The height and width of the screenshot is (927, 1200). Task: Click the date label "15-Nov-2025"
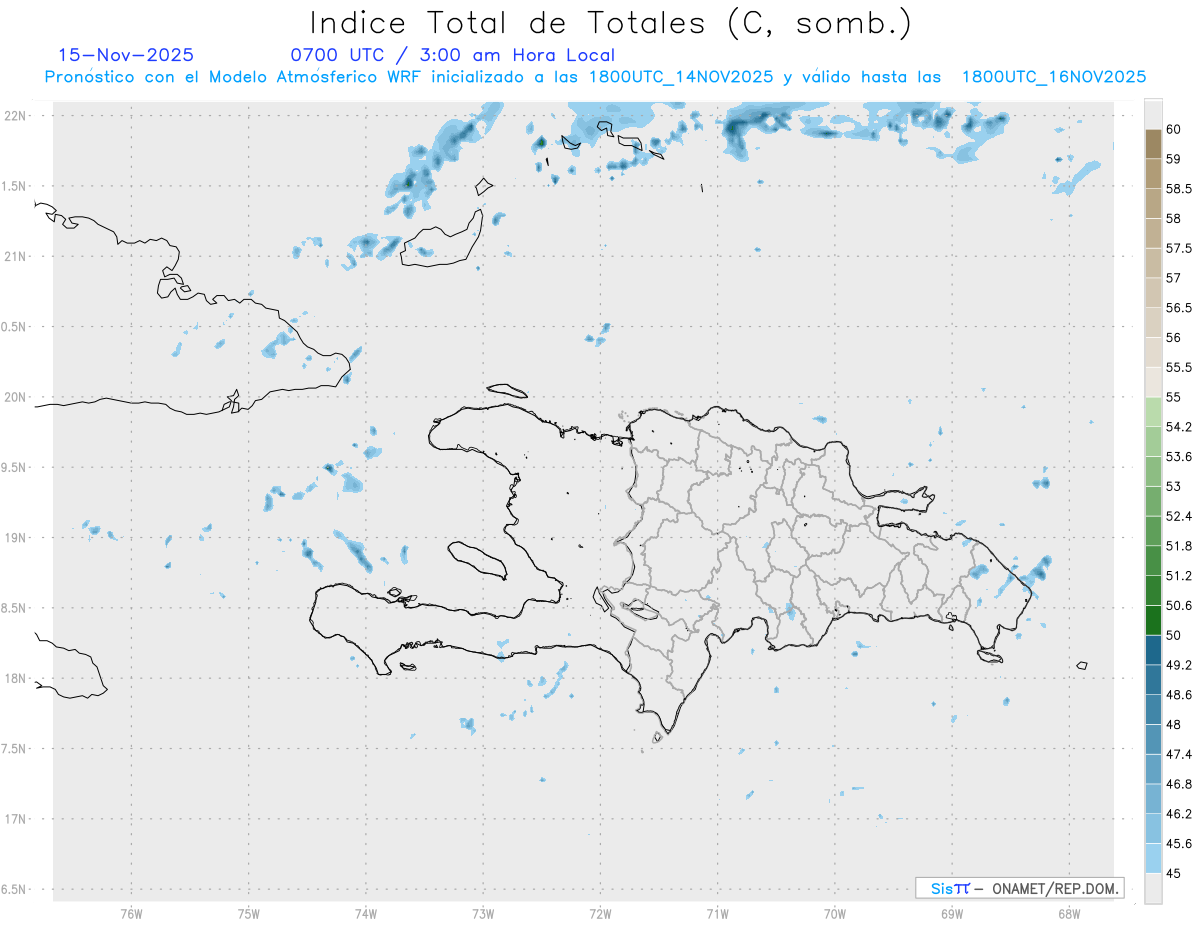tap(126, 55)
